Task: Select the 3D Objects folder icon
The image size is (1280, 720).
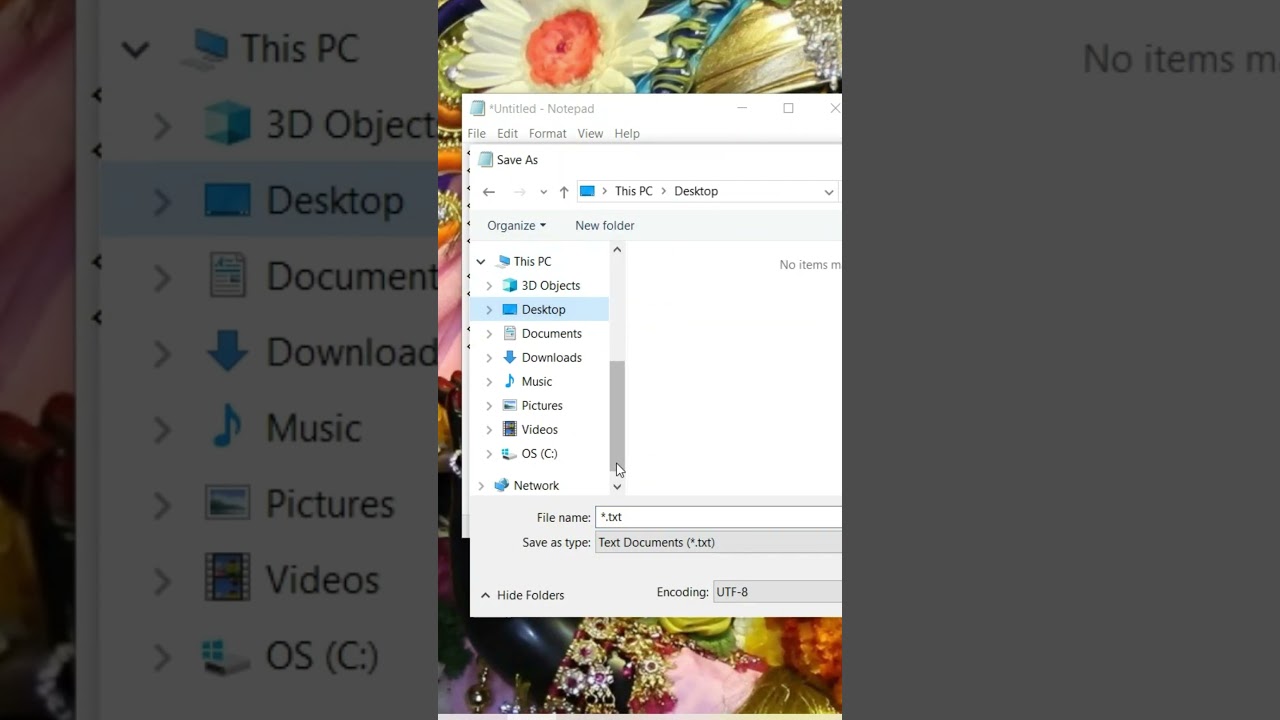Action: (x=510, y=286)
